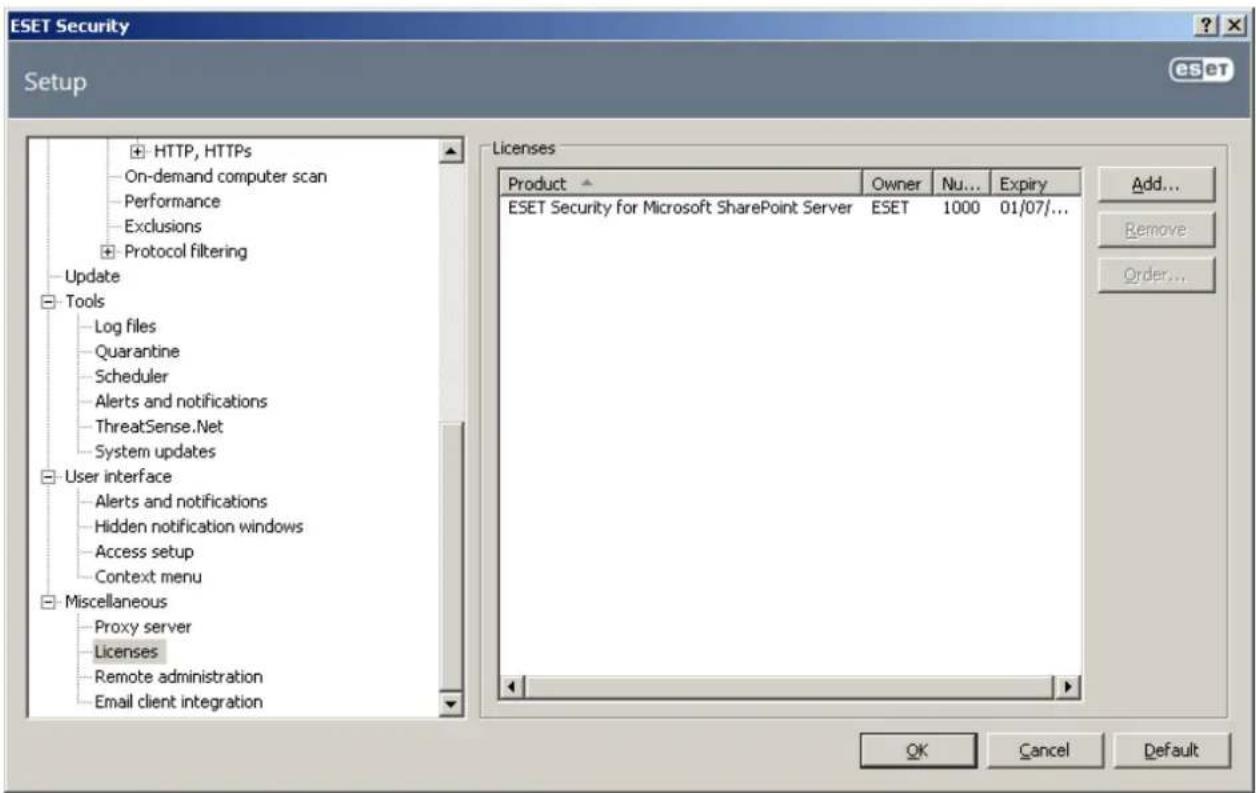Sort licenses by Expiry column
The width and height of the screenshot is (1256, 793).
click(x=1036, y=184)
